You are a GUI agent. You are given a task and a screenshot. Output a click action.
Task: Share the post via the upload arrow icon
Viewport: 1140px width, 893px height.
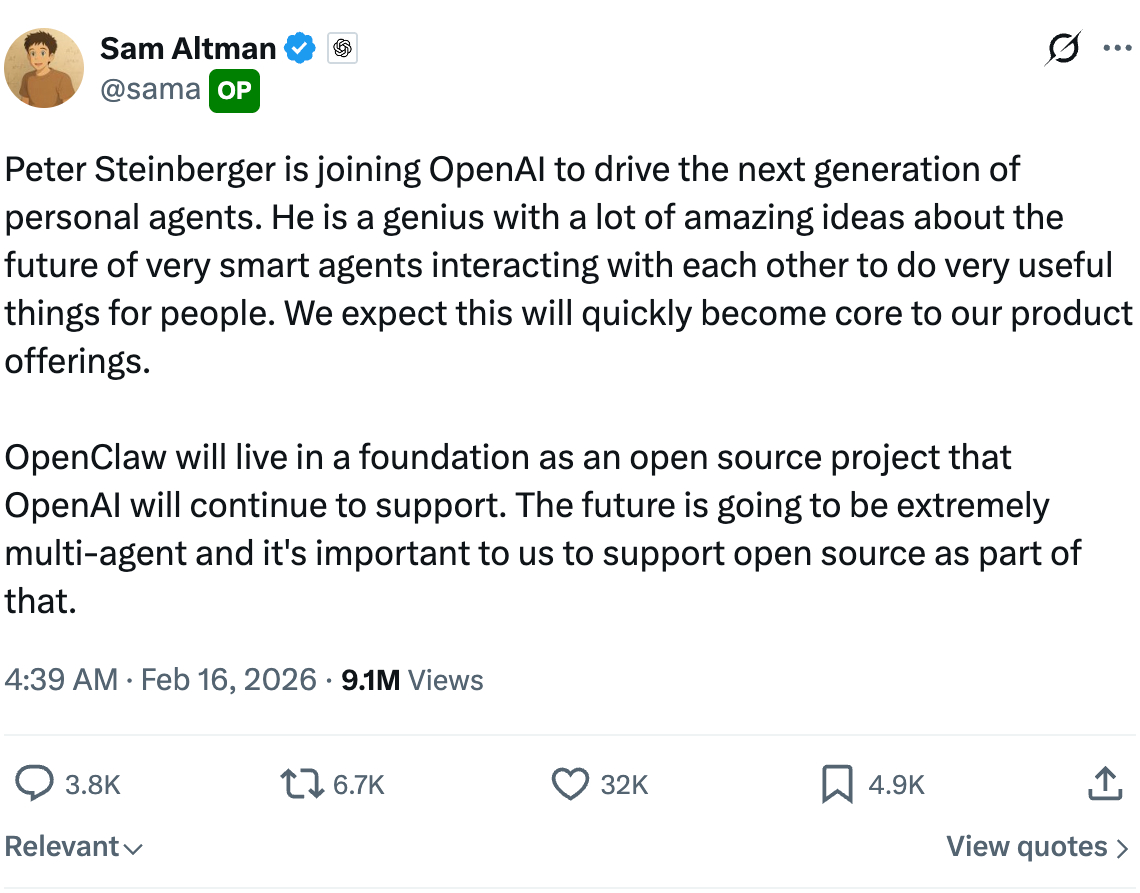click(1104, 785)
